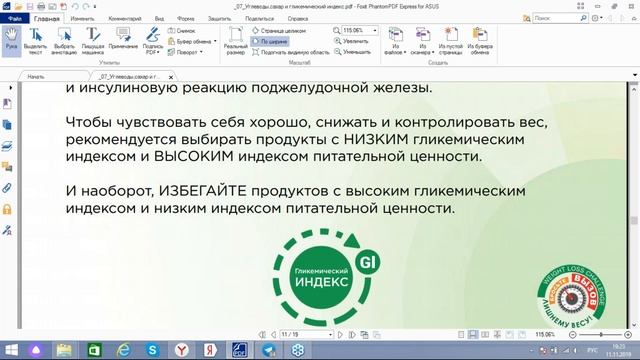Click Zoom In (Увеличить)
This screenshot has width=640, height=360.
[351, 41]
